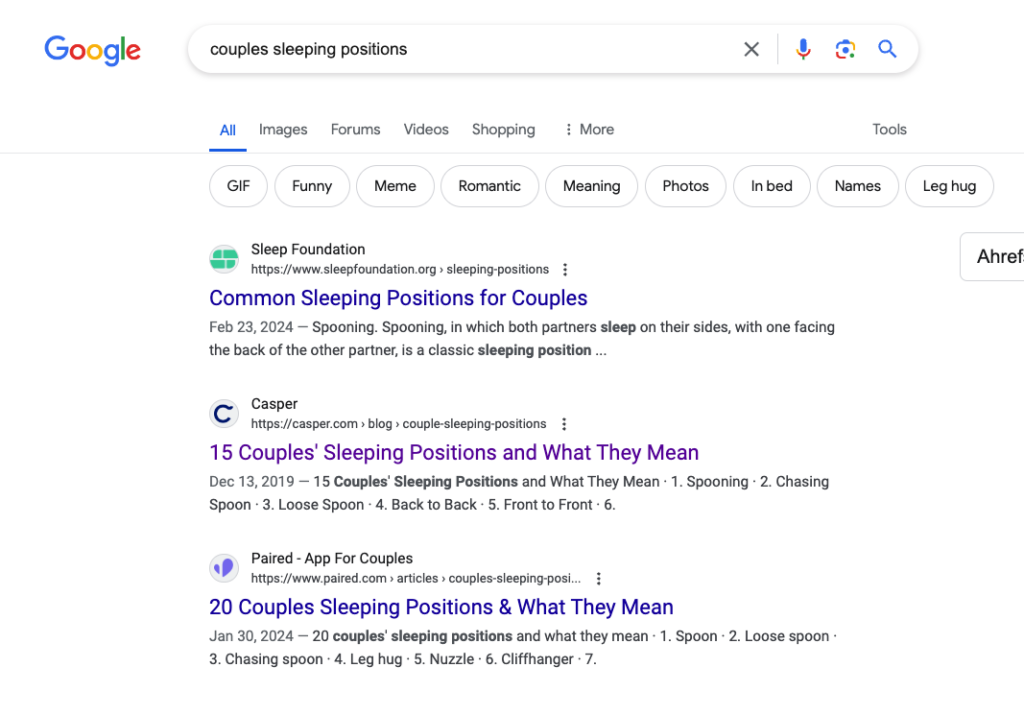
Task: Open three-dot menu beside Casper result
Action: coord(563,424)
